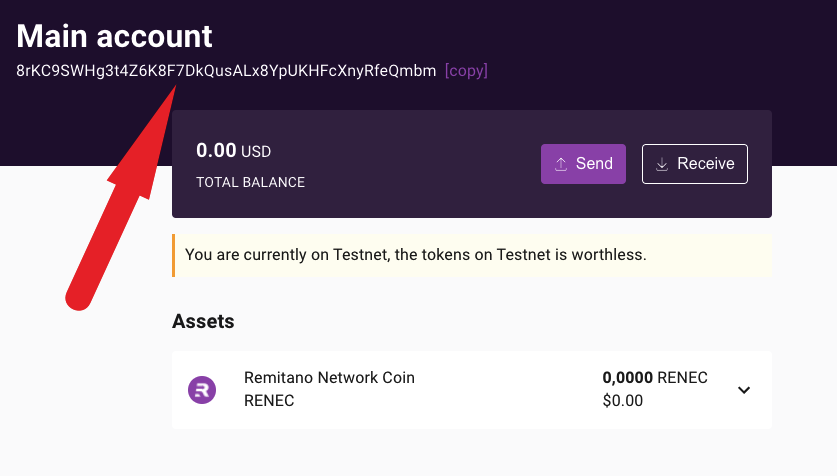The width and height of the screenshot is (837, 476).
Task: Copy the wallet address via [copy] link
Action: coord(466,71)
